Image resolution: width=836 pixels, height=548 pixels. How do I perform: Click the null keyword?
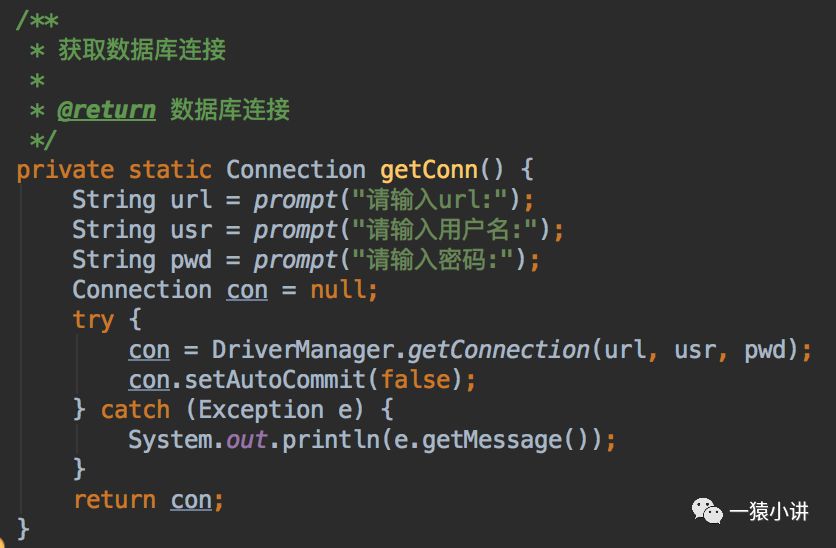(337, 290)
